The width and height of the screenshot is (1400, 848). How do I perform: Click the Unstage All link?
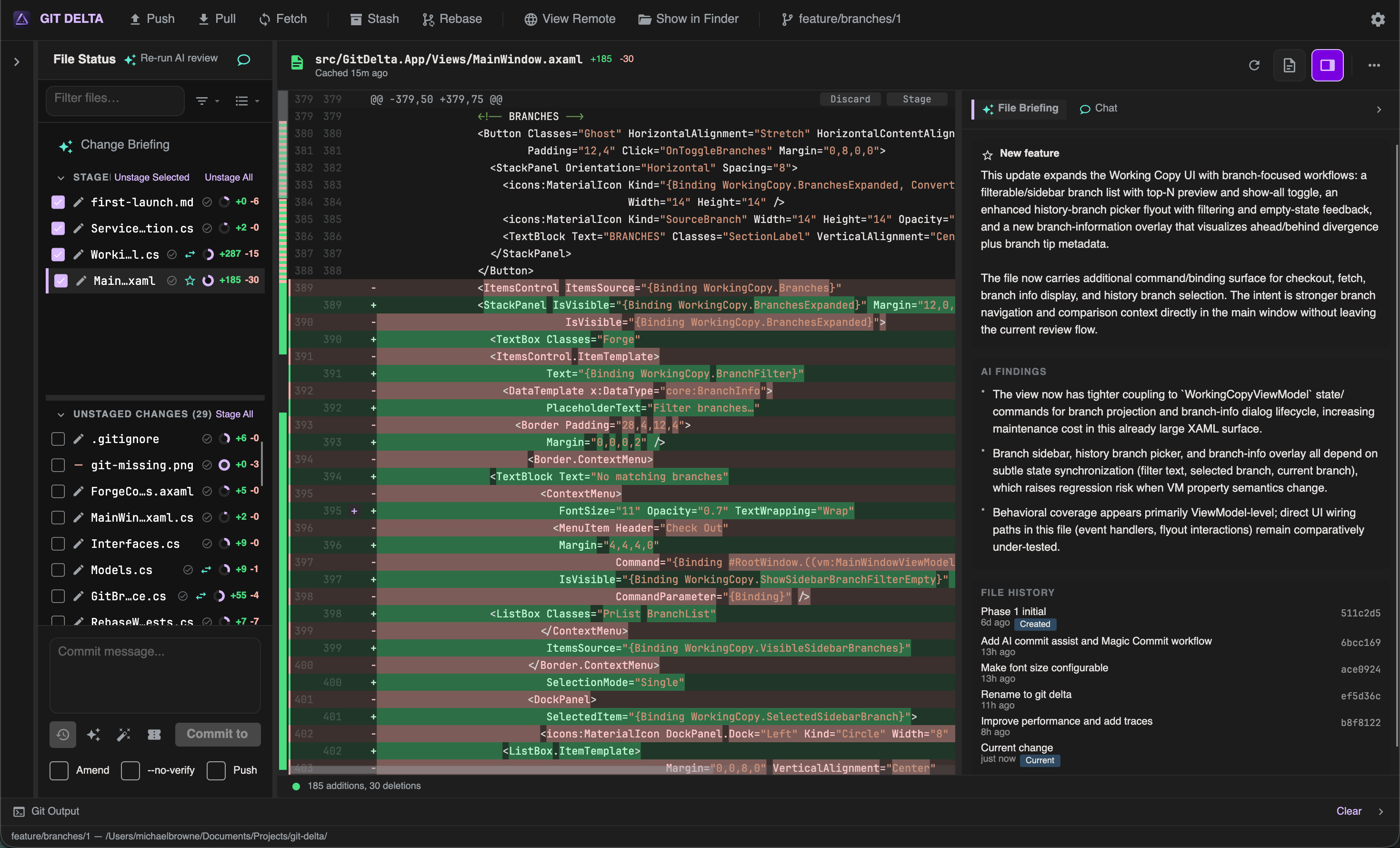229,178
